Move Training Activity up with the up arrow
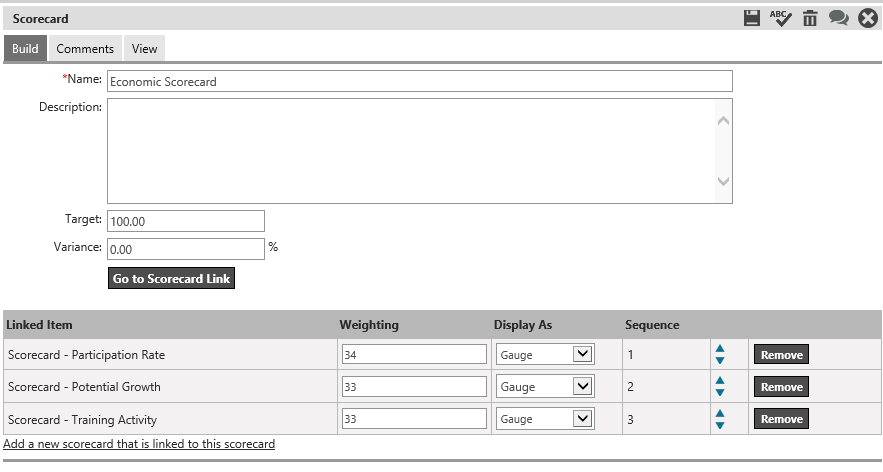883x472 pixels. pyautogui.click(x=720, y=413)
